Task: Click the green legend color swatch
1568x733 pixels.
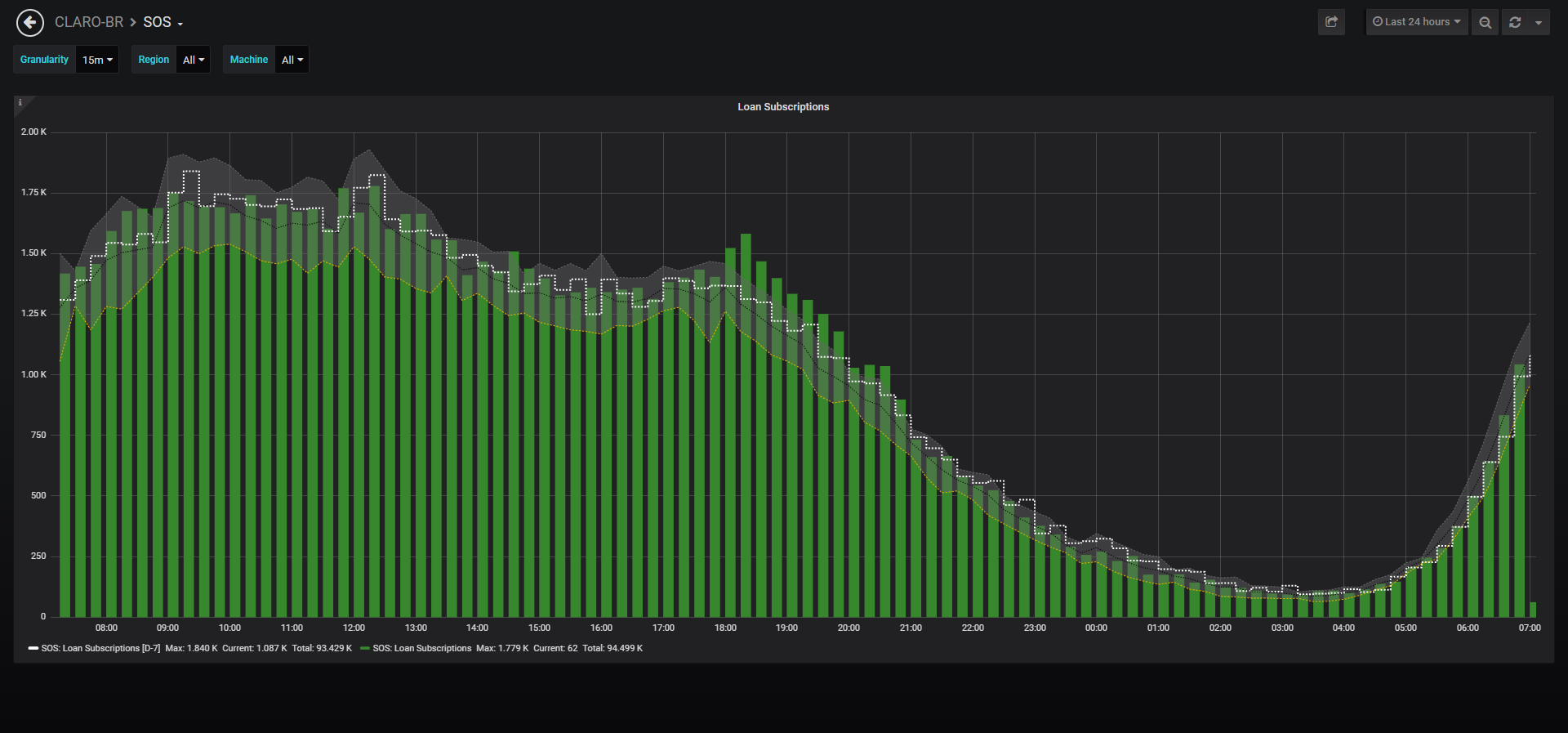Action: 365,648
